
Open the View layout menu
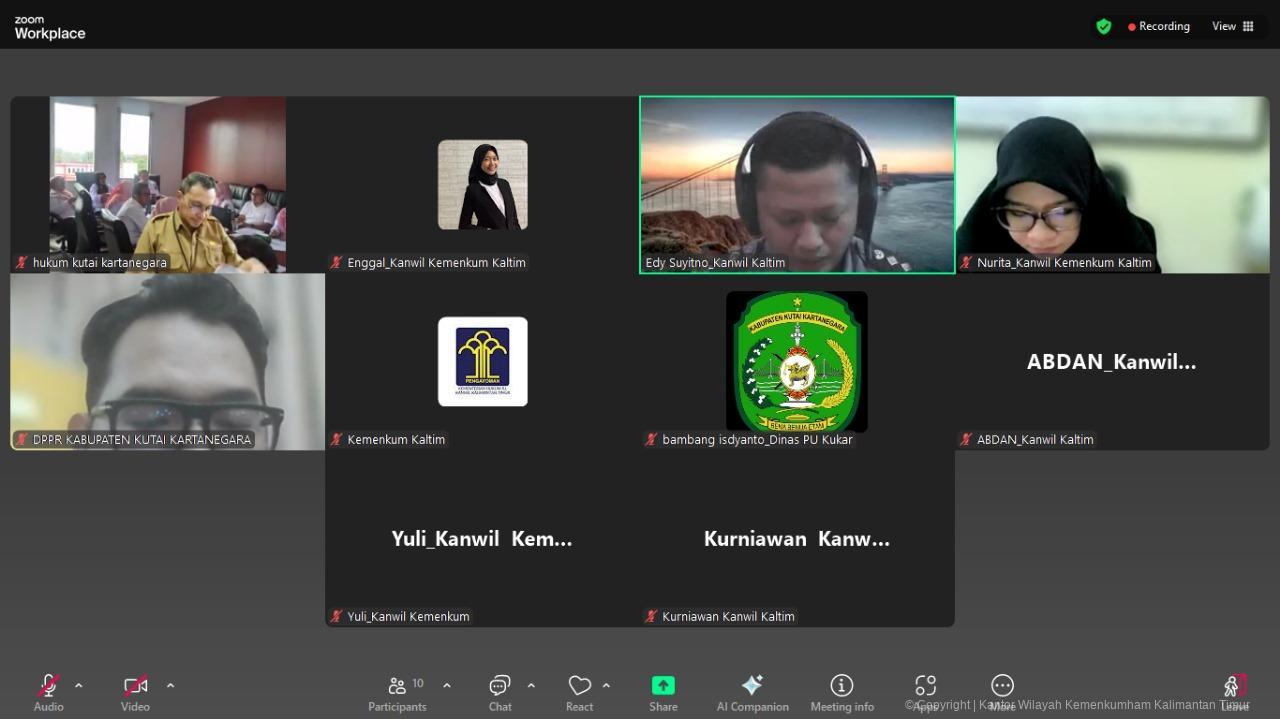1233,27
